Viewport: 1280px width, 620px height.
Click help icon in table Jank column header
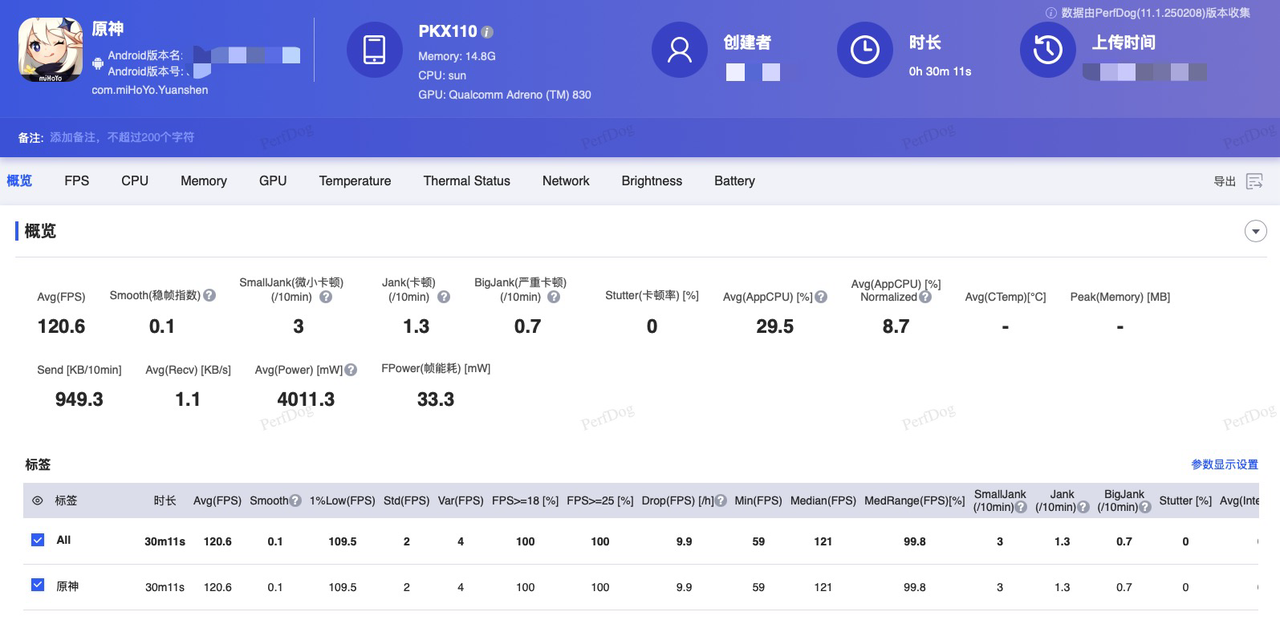point(1082,507)
